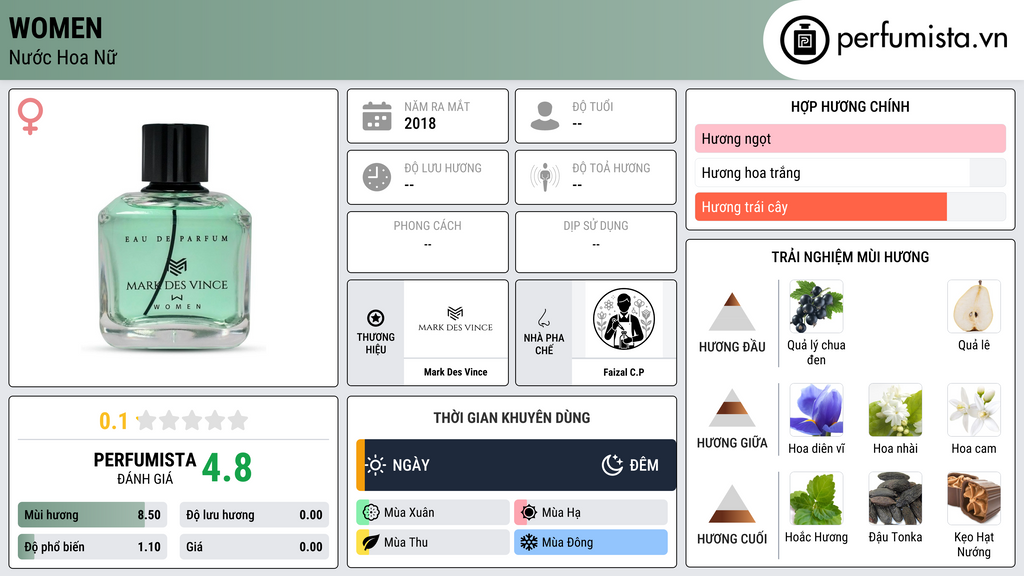The height and width of the screenshot is (576, 1024).
Task: Select the Đậu Tonka note image
Action: coord(895,498)
